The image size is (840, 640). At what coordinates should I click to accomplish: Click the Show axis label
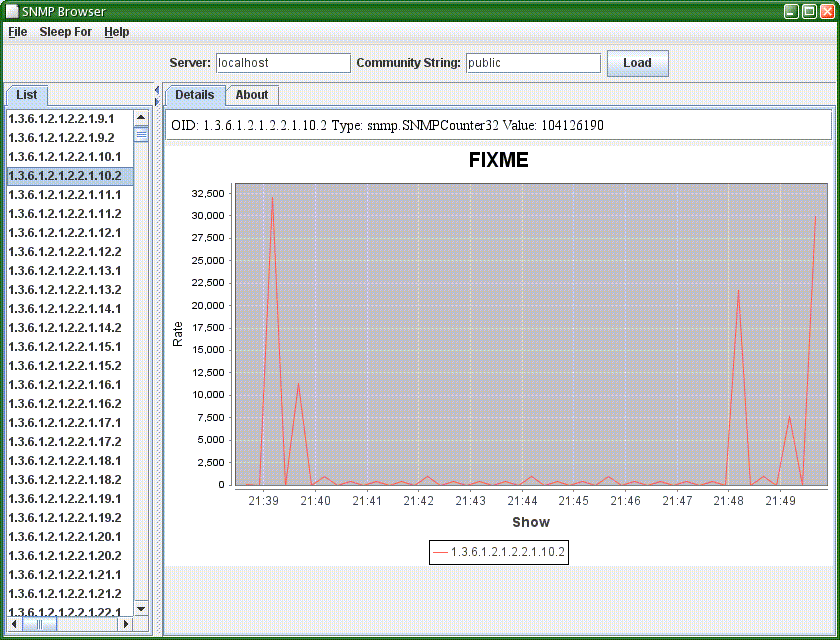pos(531,522)
